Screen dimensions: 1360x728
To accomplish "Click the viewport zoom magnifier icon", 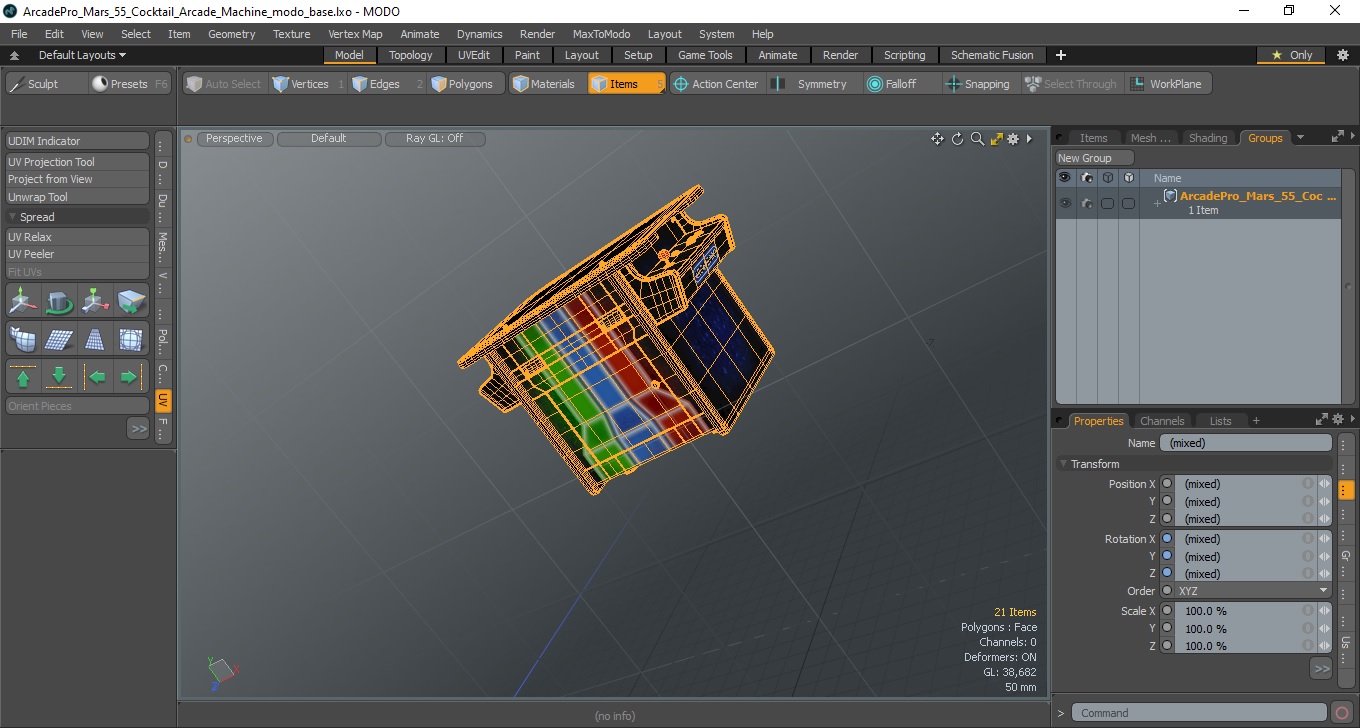I will coord(977,139).
